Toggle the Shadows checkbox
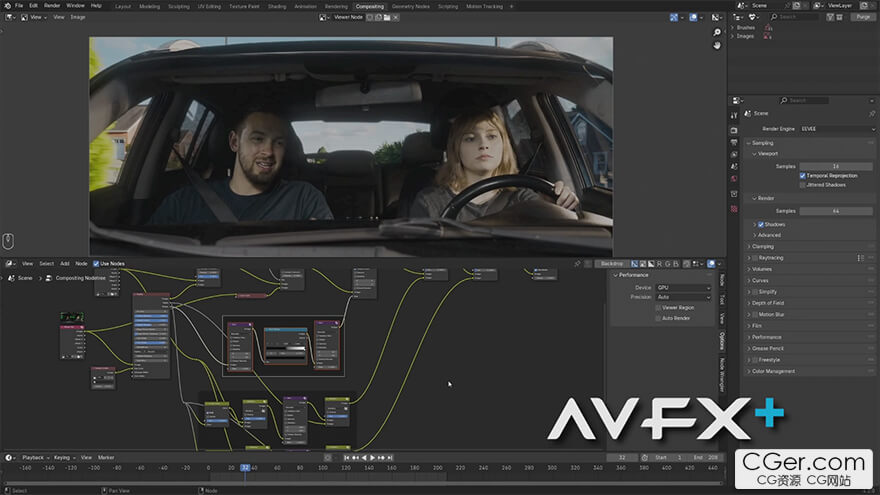Image resolution: width=880 pixels, height=495 pixels. click(761, 224)
